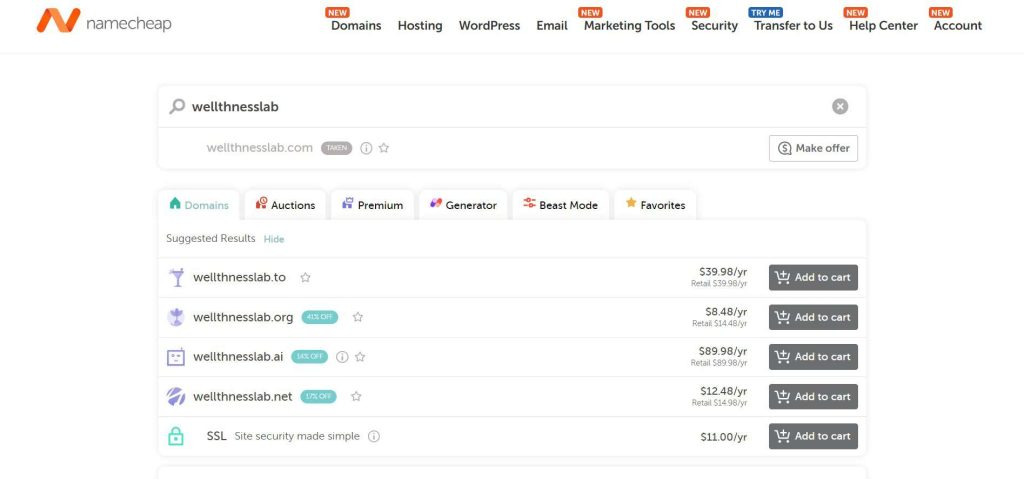The image size is (1024, 479).
Task: Click the Suggested Results heading
Action: click(x=211, y=239)
